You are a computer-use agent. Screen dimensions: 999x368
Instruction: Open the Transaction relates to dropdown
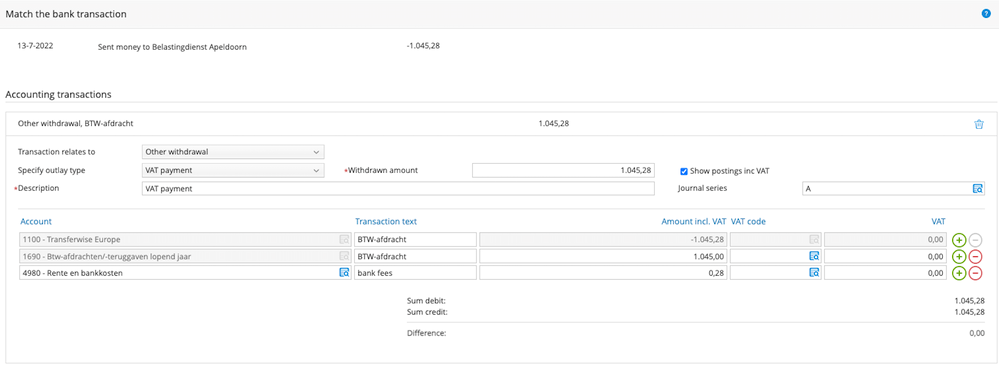click(x=233, y=152)
